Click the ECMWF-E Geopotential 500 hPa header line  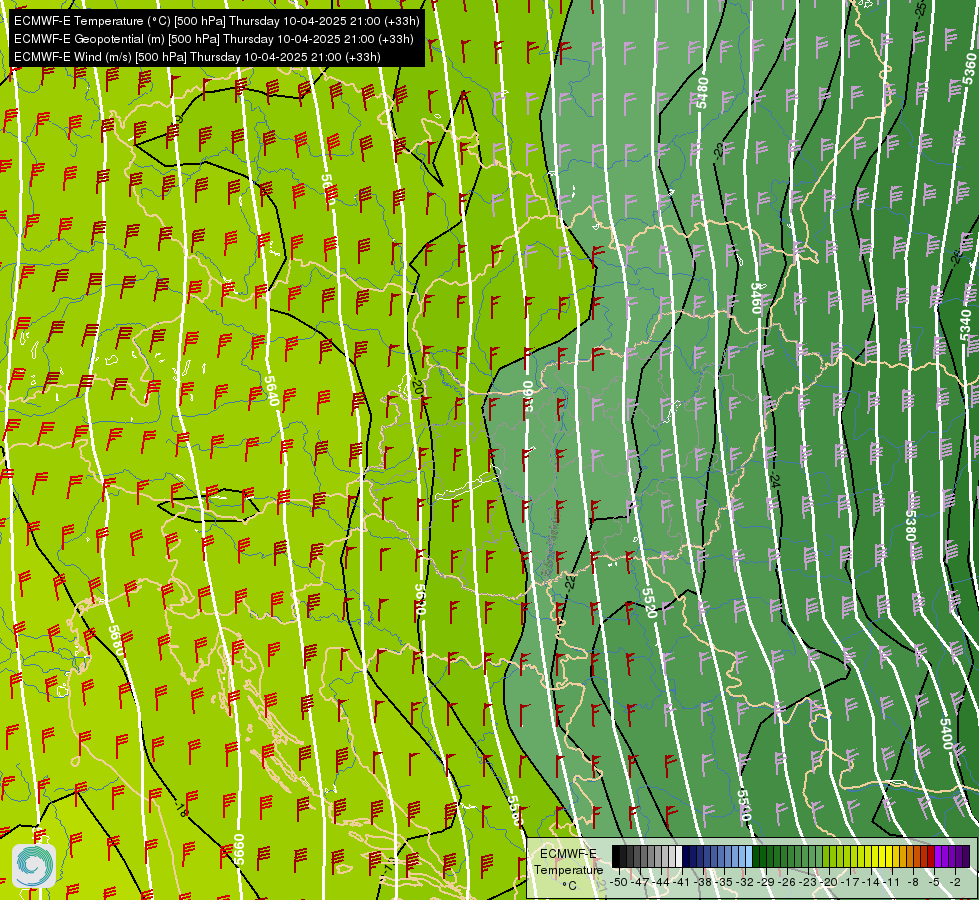[214, 39]
